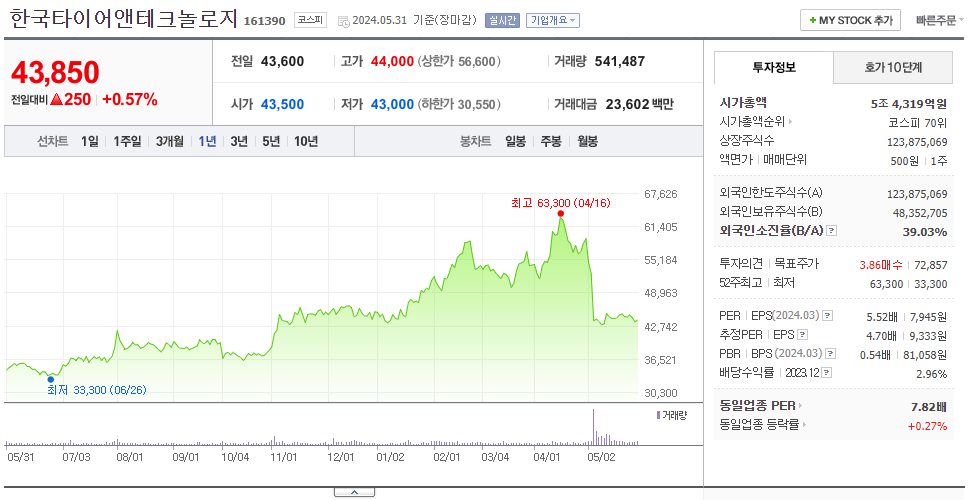Click arrow icon next to 동일업종 PER
The width and height of the screenshot is (968, 500).
point(801,406)
